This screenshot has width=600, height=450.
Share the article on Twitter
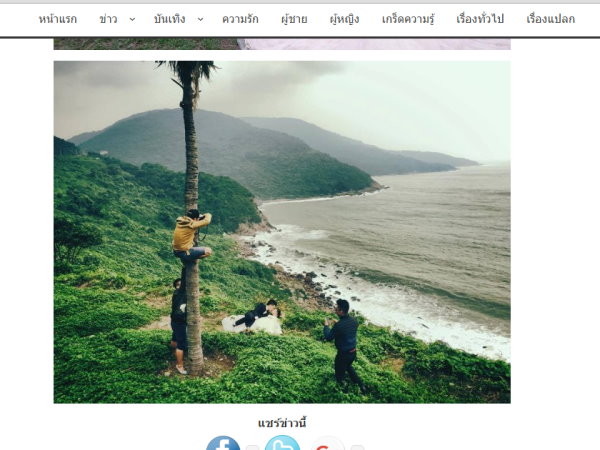(x=282, y=444)
